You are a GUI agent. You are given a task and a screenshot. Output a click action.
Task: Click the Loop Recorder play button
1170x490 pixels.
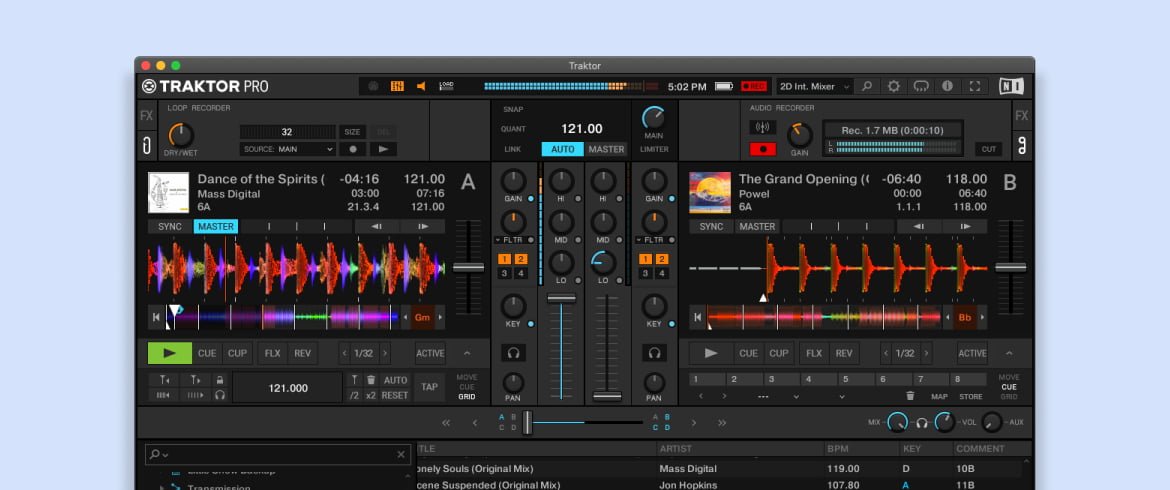[x=383, y=149]
